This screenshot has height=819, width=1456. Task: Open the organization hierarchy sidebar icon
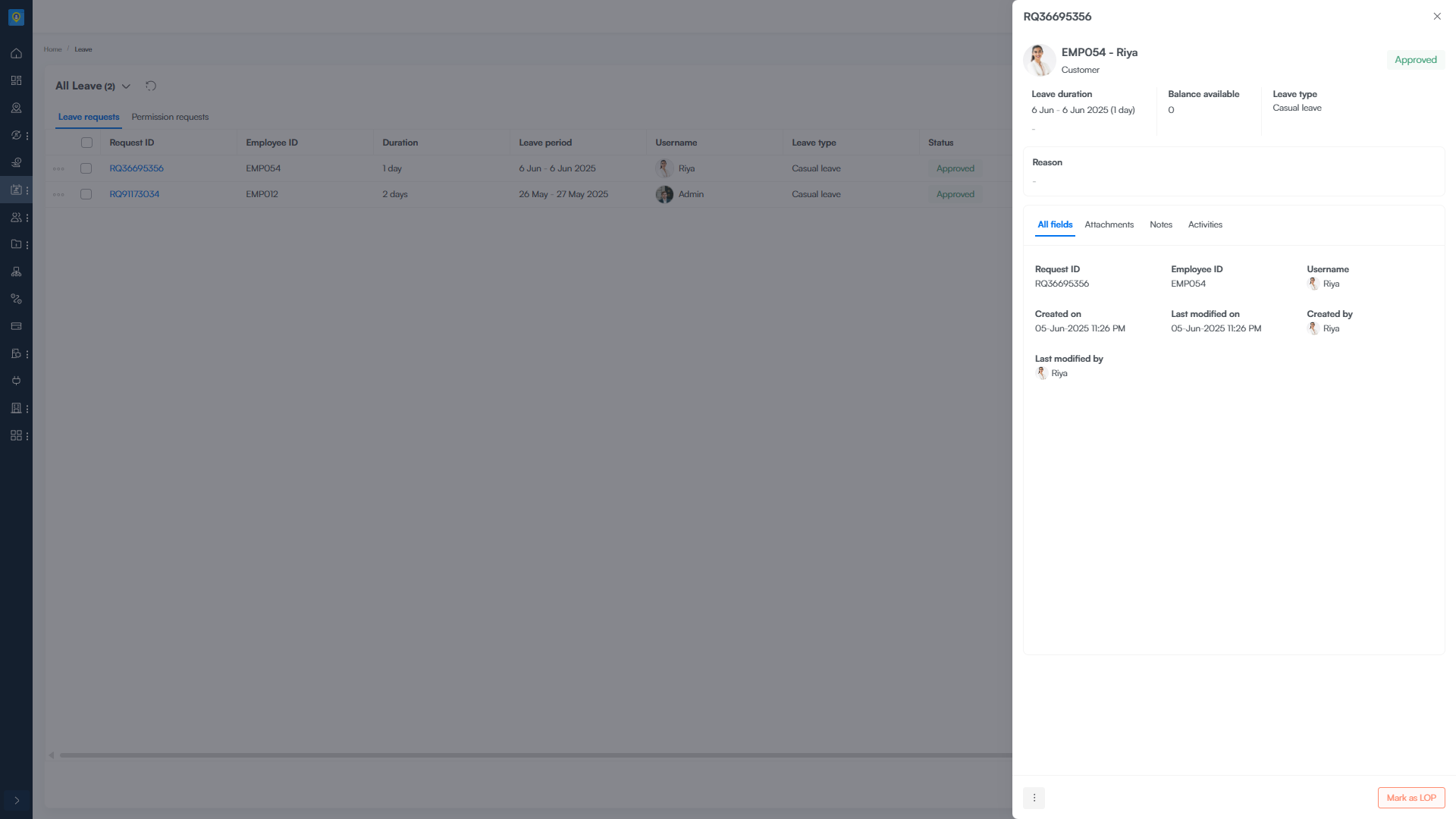16,271
